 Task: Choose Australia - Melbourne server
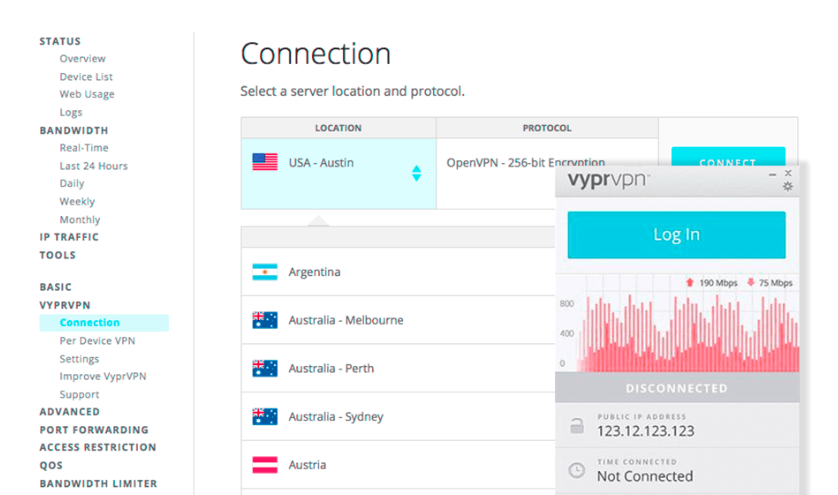pos(398,320)
